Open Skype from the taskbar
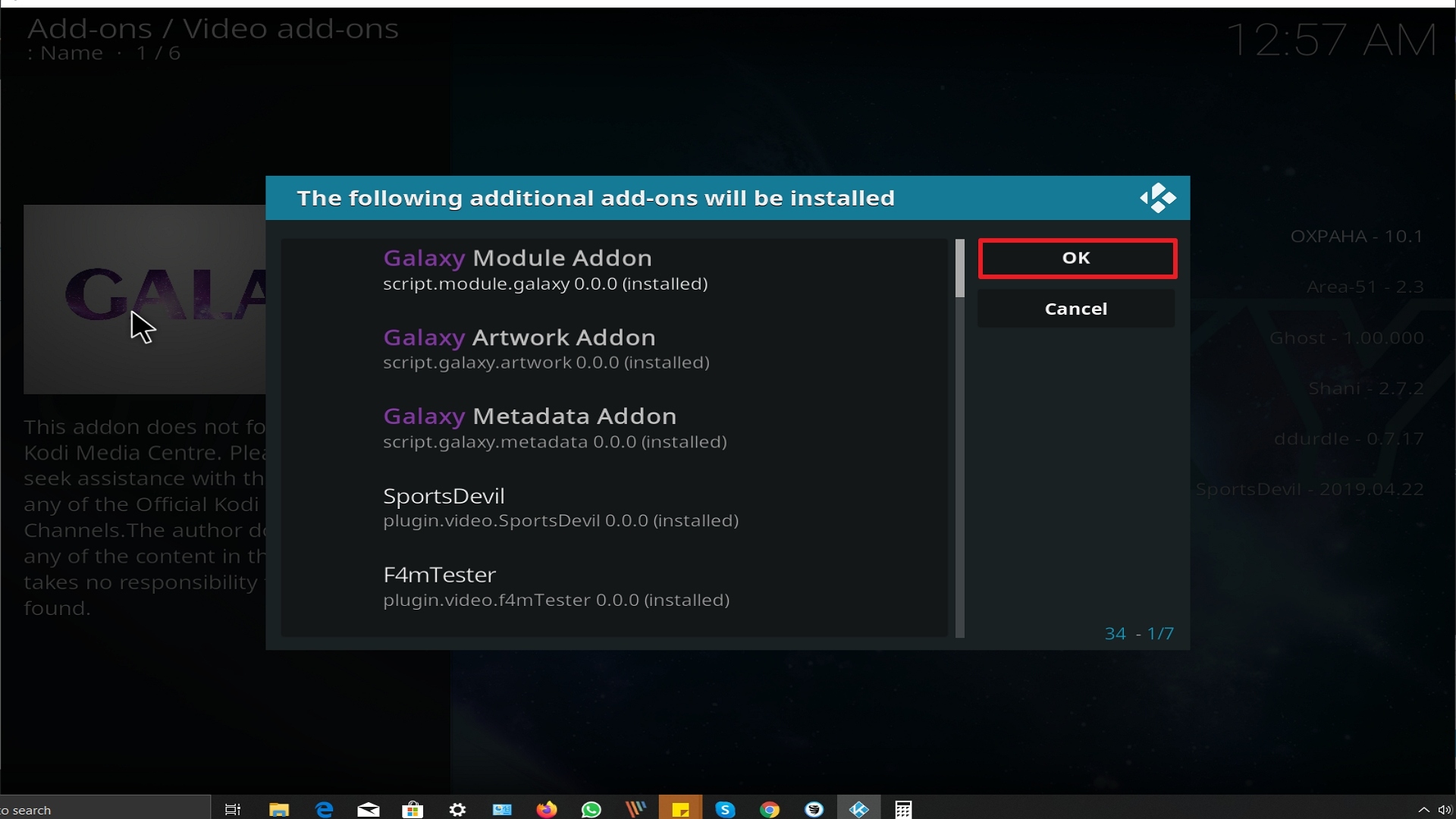The height and width of the screenshot is (819, 1456). [x=725, y=809]
